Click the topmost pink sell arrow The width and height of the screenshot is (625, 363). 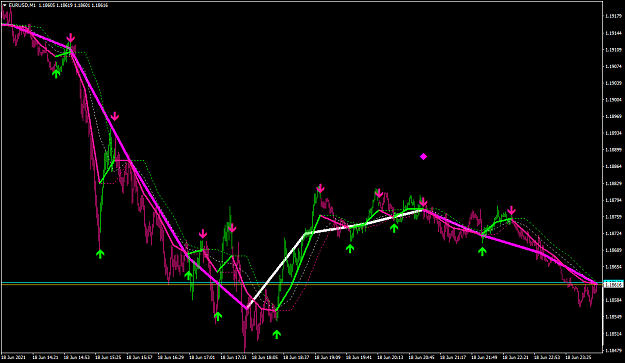[x=71, y=38]
